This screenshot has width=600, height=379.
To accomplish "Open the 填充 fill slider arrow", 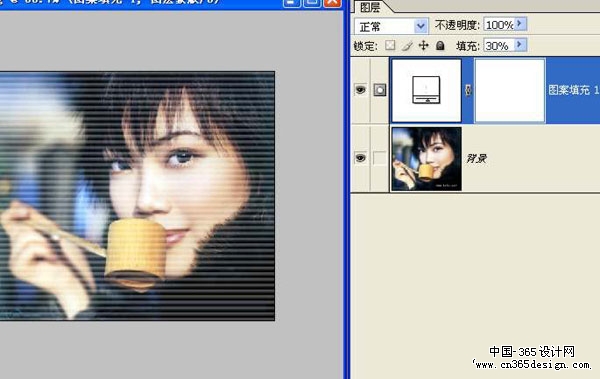I will [x=520, y=45].
